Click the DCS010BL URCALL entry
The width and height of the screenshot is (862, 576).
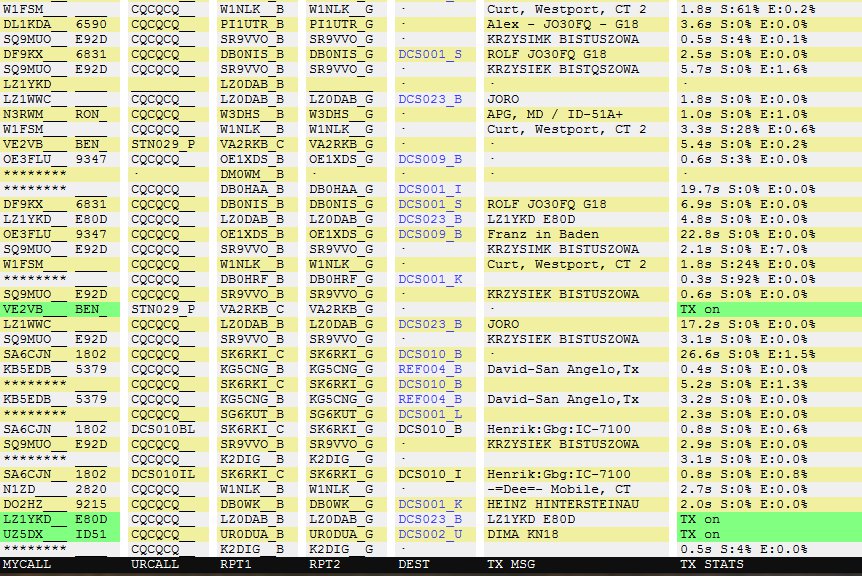click(163, 429)
